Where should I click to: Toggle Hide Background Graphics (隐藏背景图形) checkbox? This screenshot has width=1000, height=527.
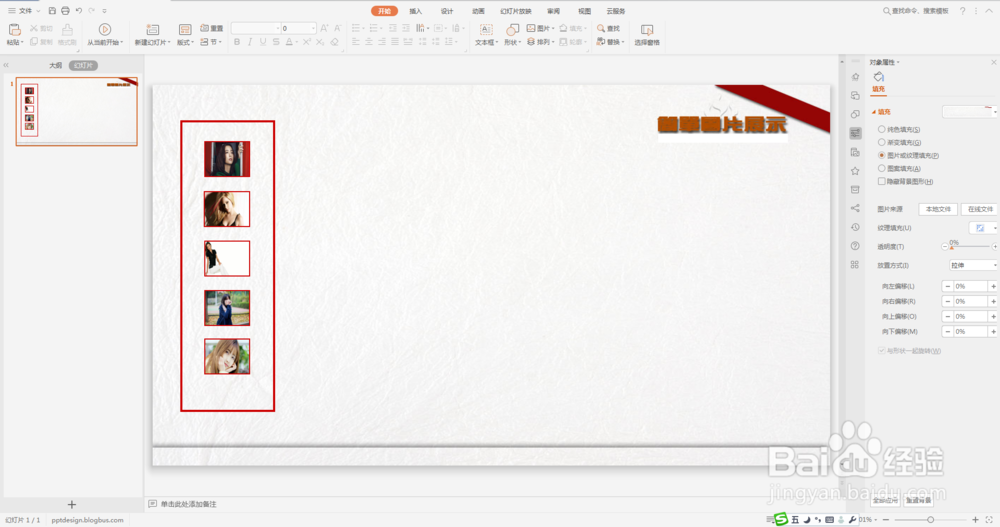point(881,181)
